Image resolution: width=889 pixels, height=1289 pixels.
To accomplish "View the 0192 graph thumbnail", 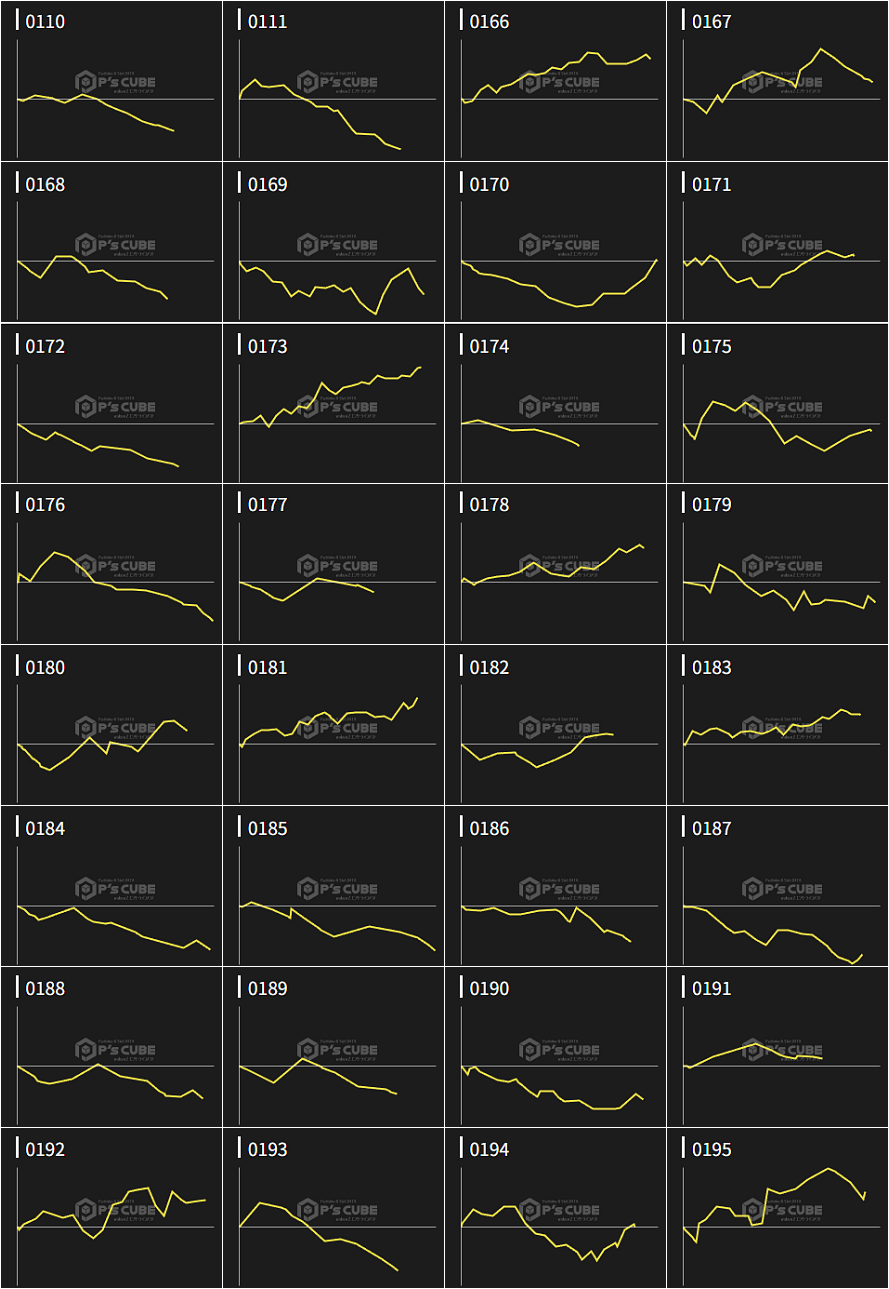I will coord(111,1209).
